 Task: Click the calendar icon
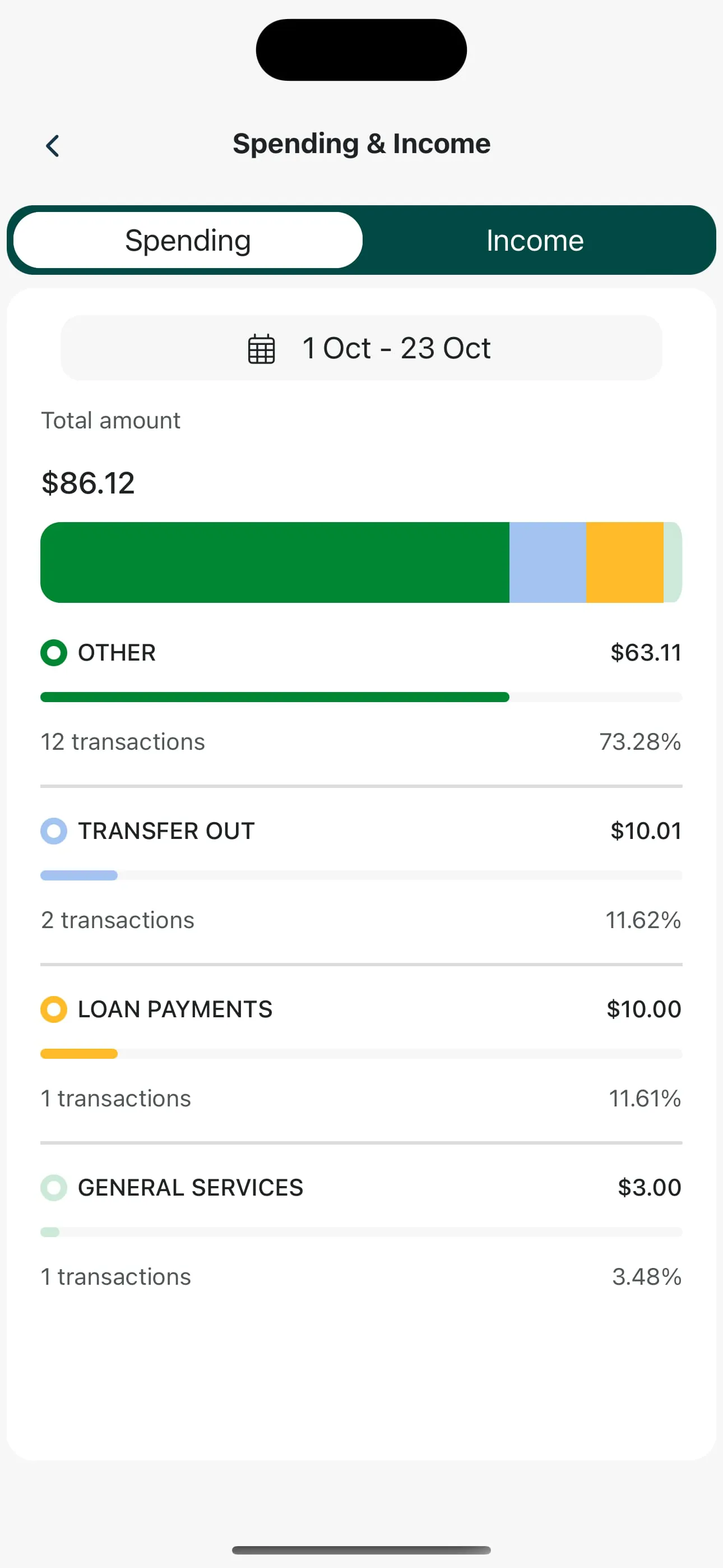[262, 349]
